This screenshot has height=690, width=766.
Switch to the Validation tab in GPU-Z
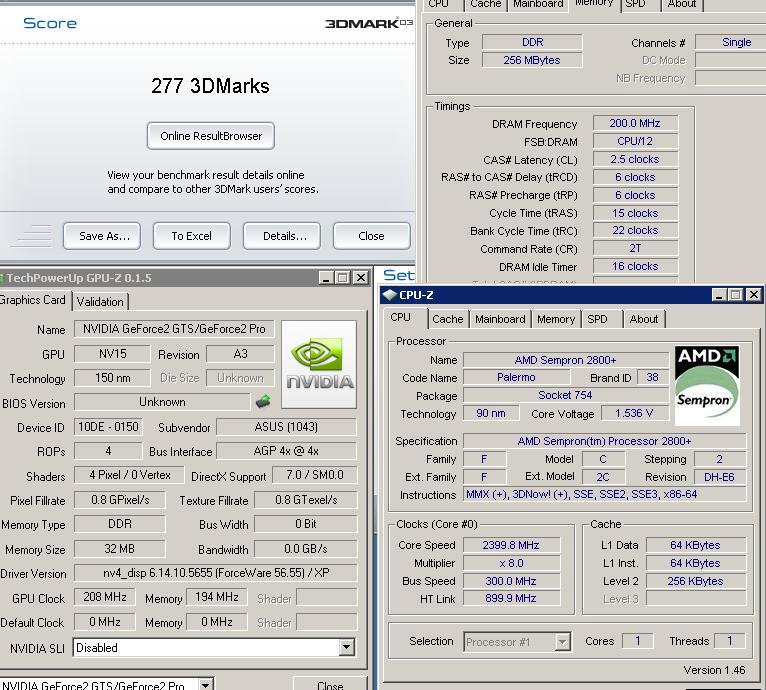pos(100,302)
